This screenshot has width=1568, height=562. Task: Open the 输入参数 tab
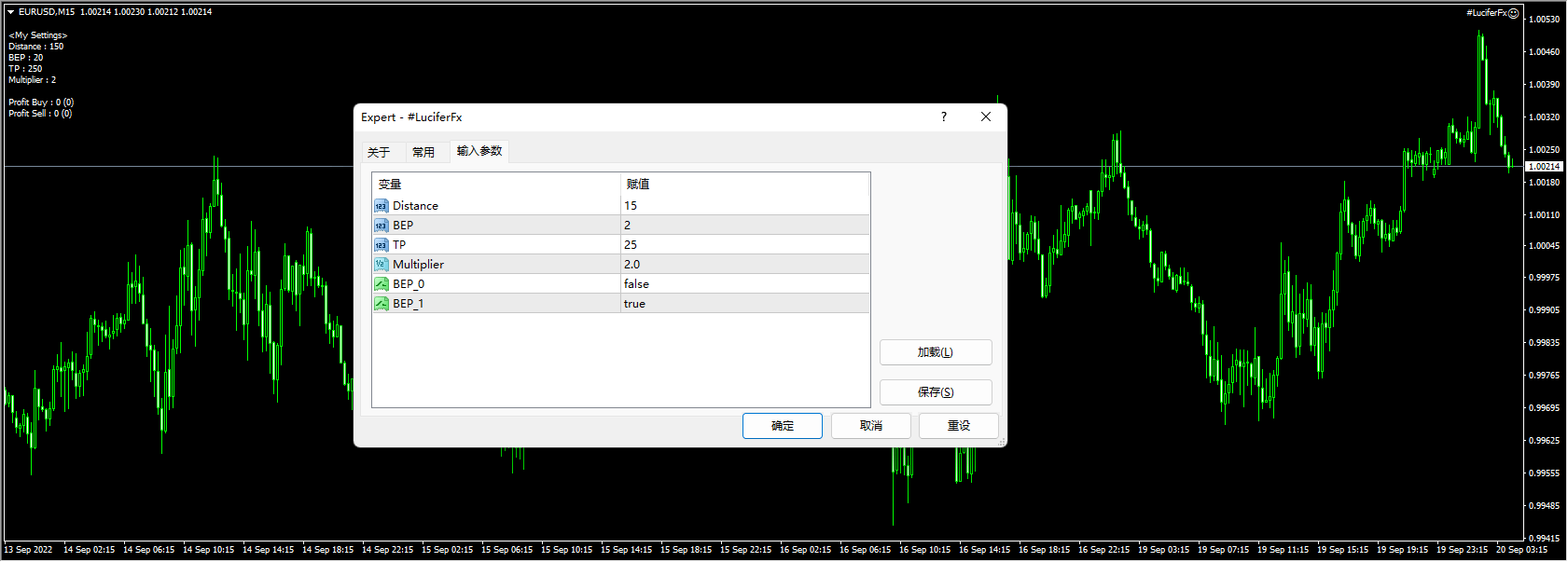click(479, 151)
